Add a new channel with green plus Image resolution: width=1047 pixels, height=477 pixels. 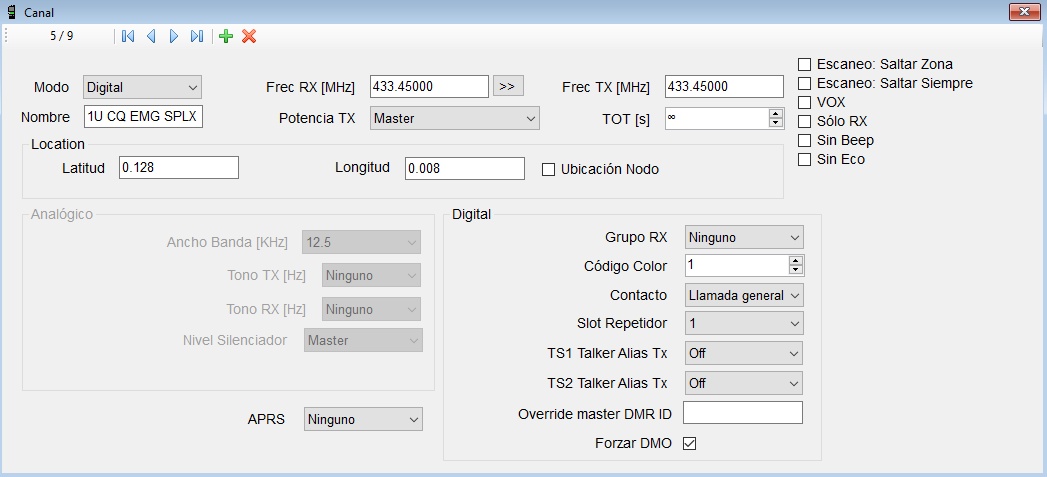226,36
